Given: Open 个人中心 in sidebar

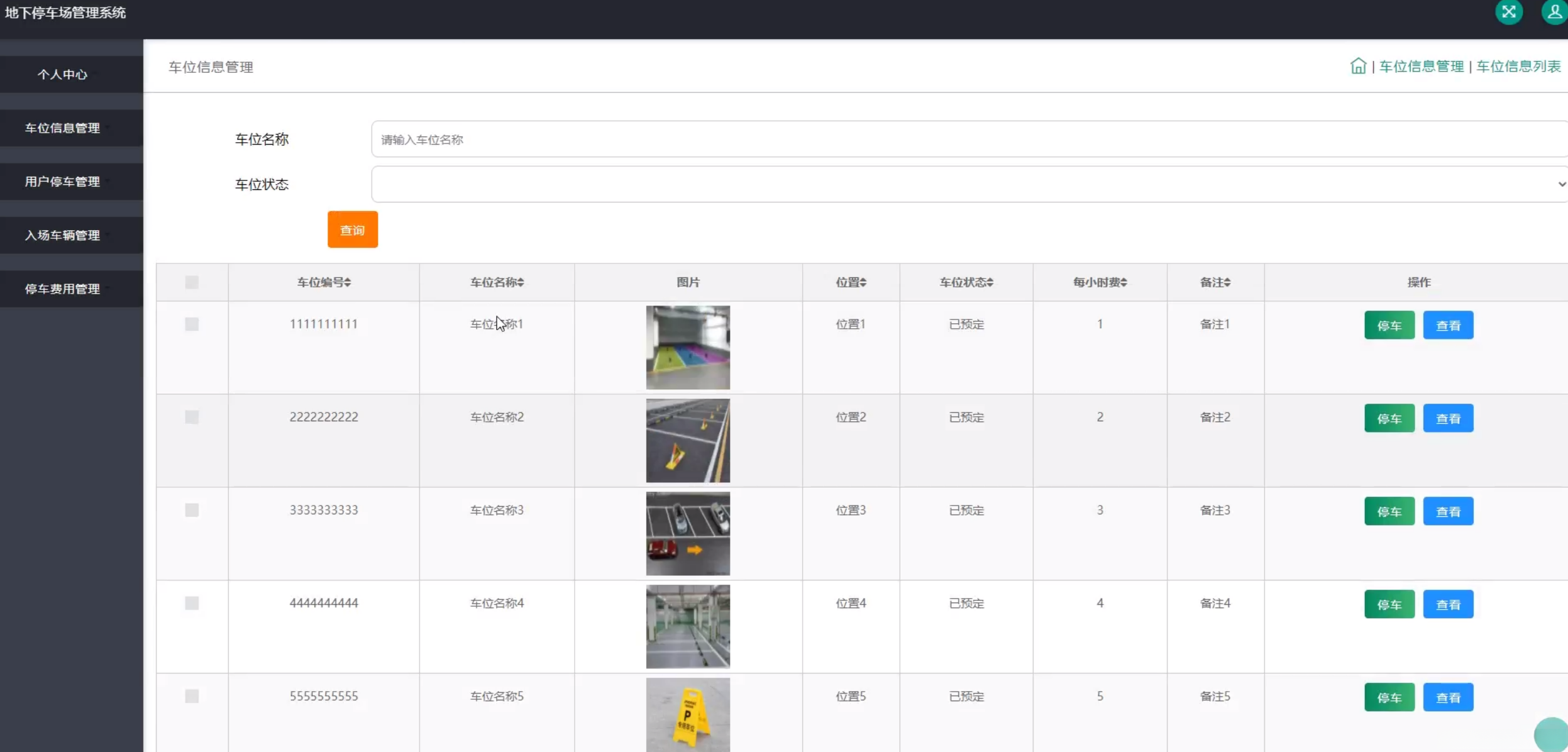Looking at the screenshot, I should point(63,75).
